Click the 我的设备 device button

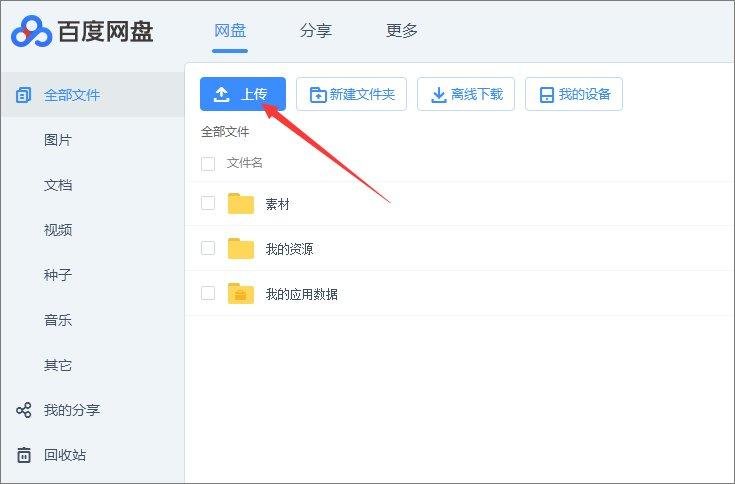pyautogui.click(x=574, y=95)
